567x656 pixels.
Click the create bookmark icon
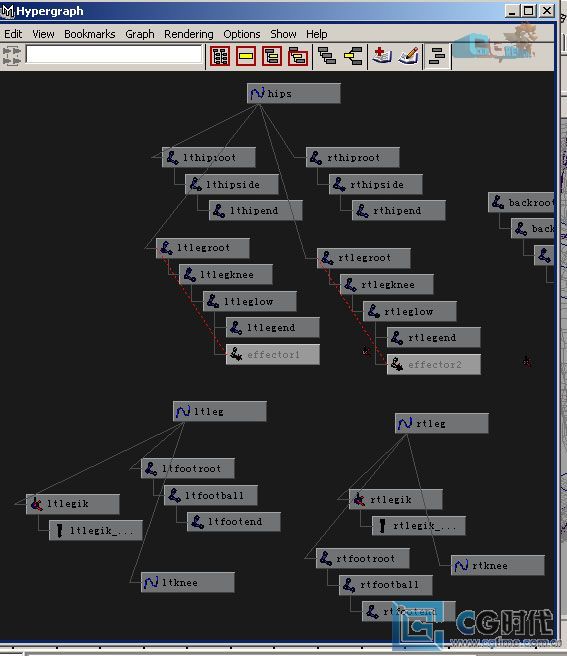click(382, 56)
